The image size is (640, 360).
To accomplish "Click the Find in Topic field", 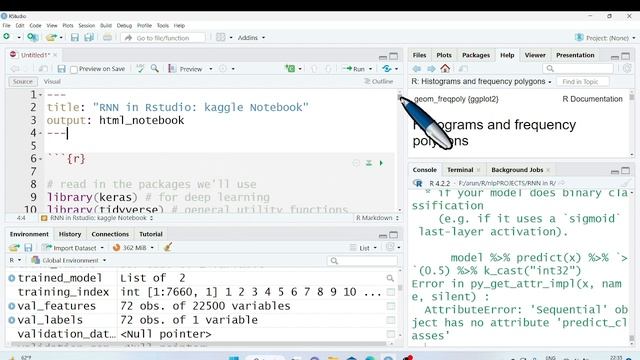I will tap(583, 82).
